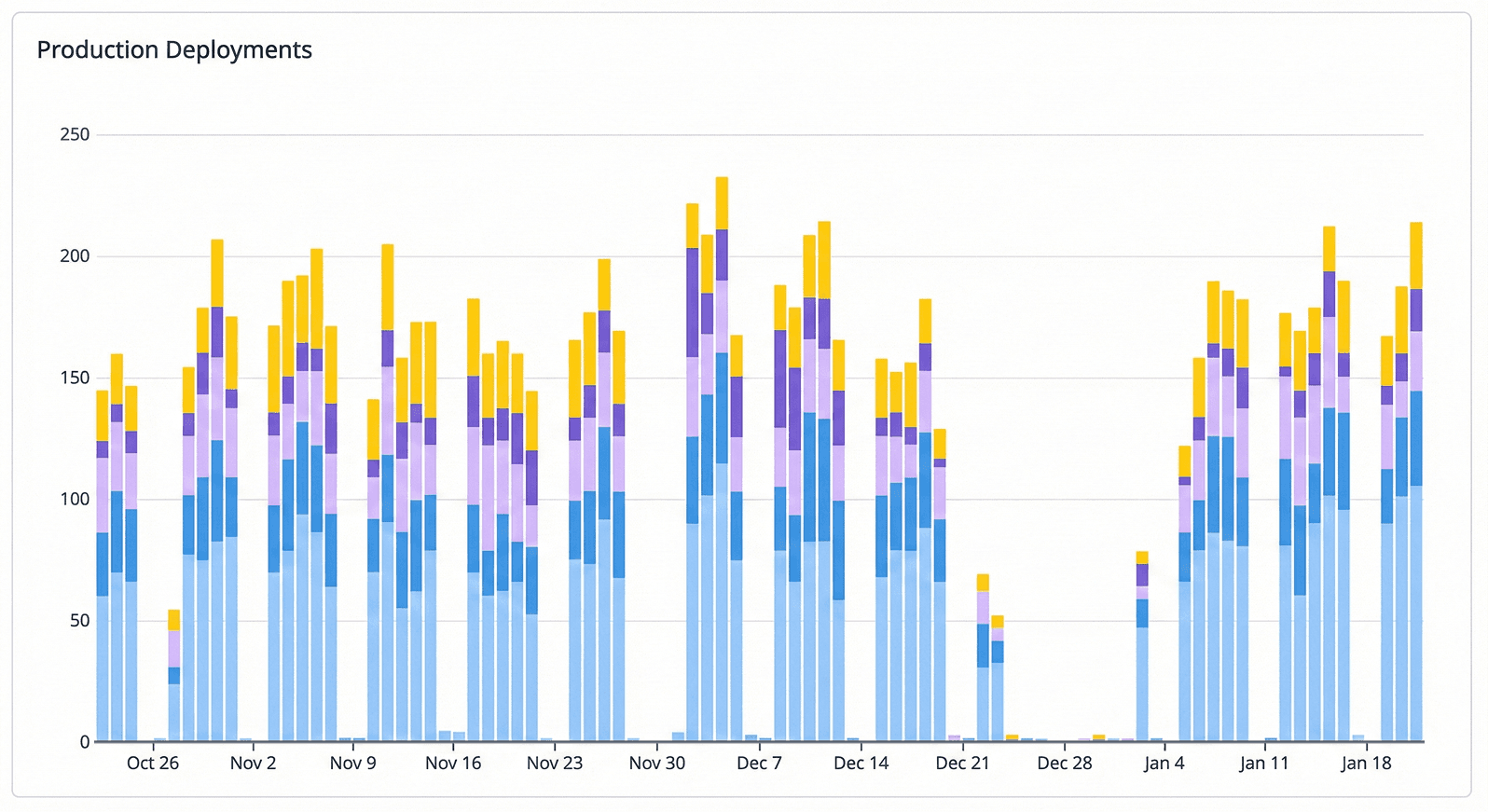Click the final stacked bar of the chart
Image resolution: width=1488 pixels, height=812 pixels.
coord(1416,482)
